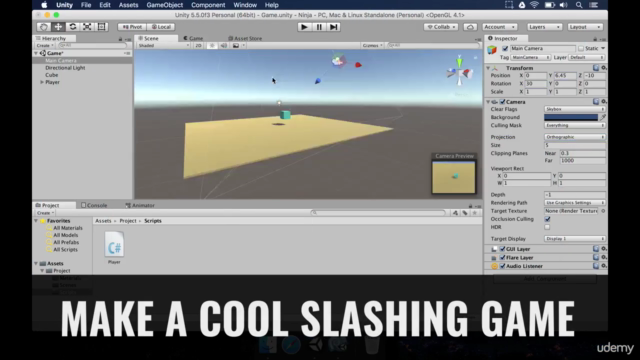Toggle scene audio speaker icon

(224, 45)
